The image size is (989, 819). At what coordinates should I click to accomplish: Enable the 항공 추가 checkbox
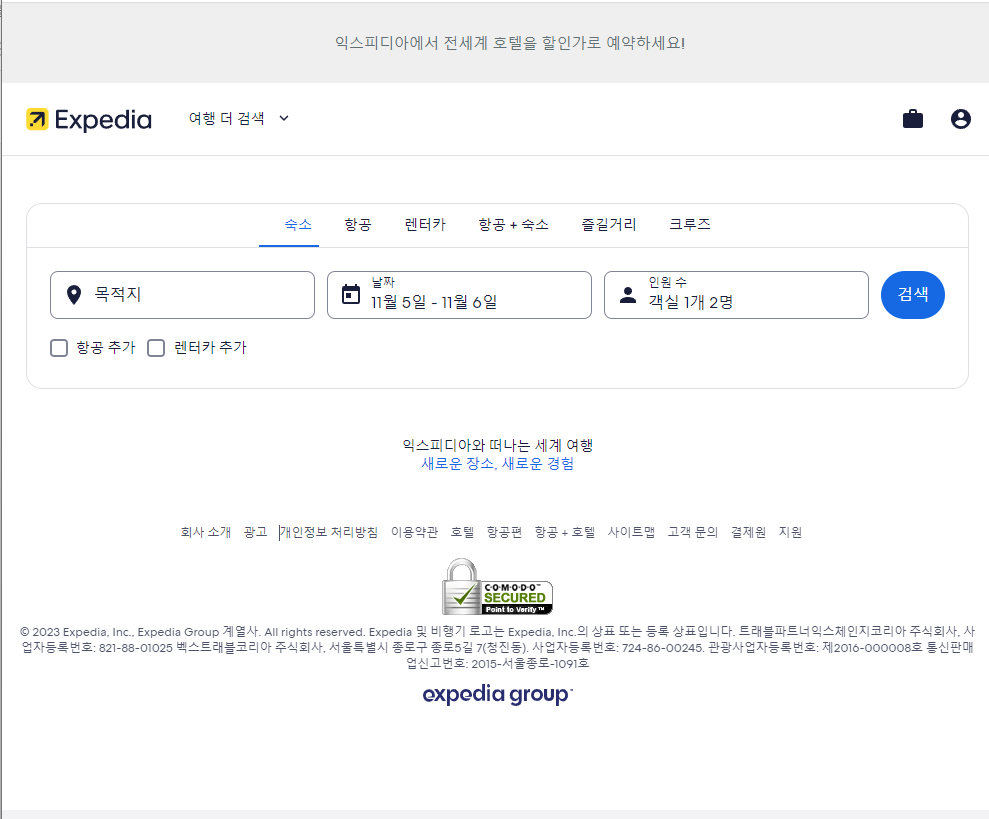[59, 347]
